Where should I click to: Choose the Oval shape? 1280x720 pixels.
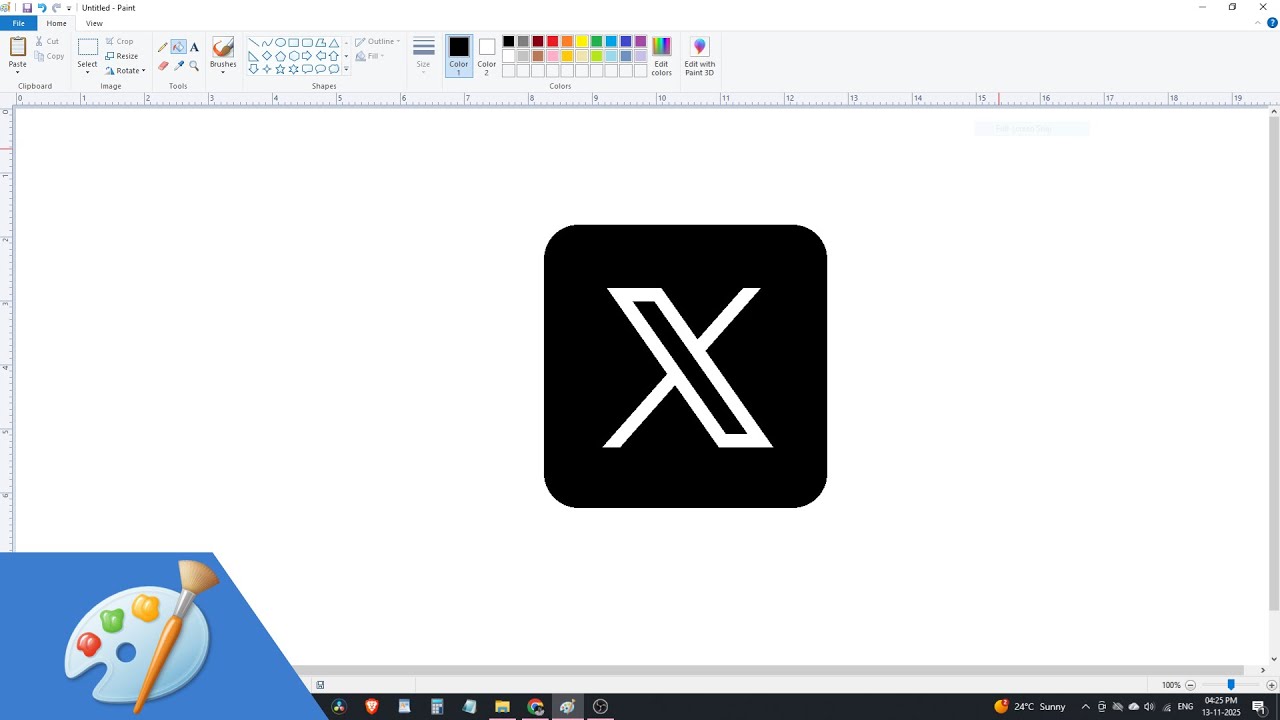coord(280,43)
